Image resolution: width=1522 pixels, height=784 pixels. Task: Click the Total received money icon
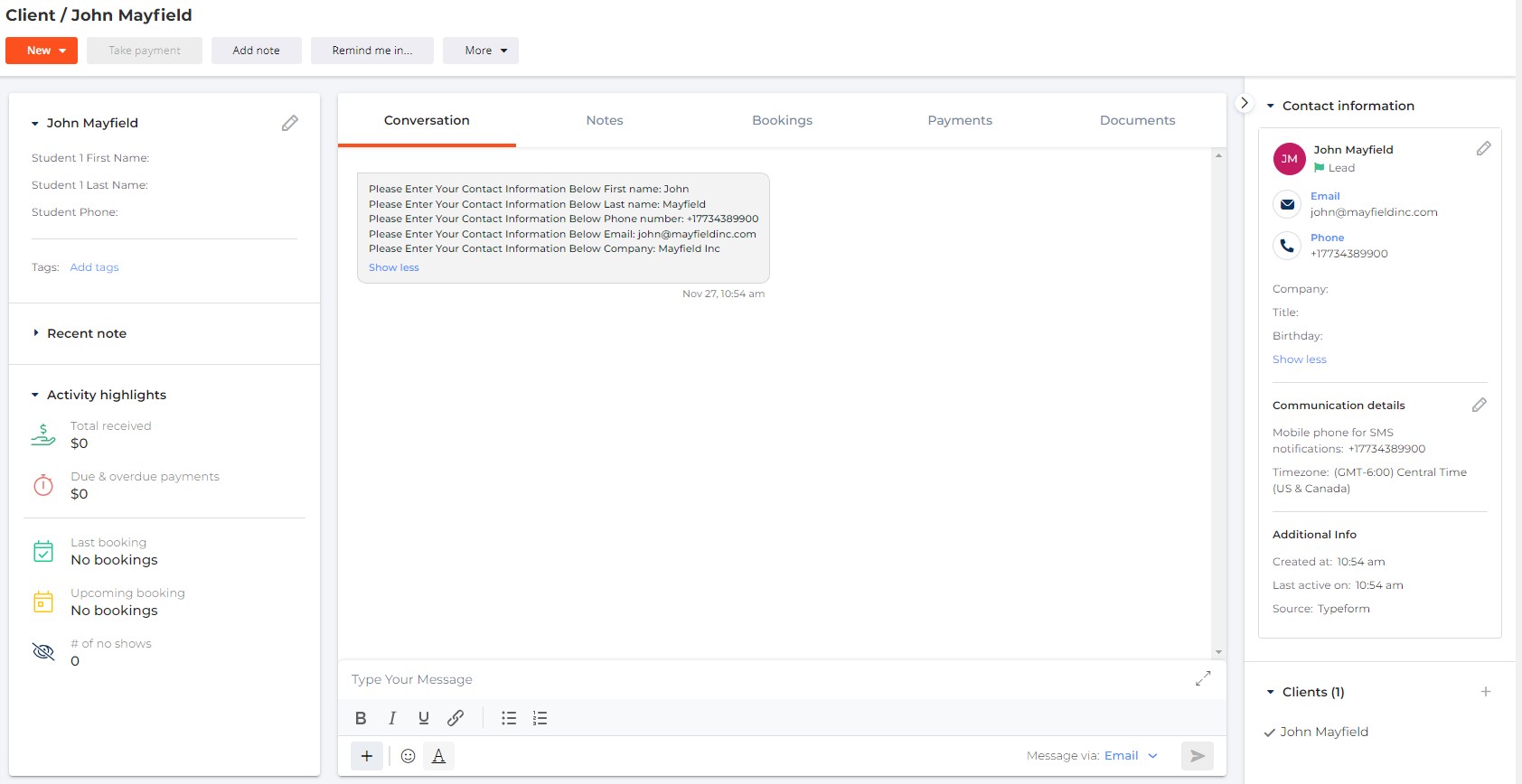(x=42, y=434)
